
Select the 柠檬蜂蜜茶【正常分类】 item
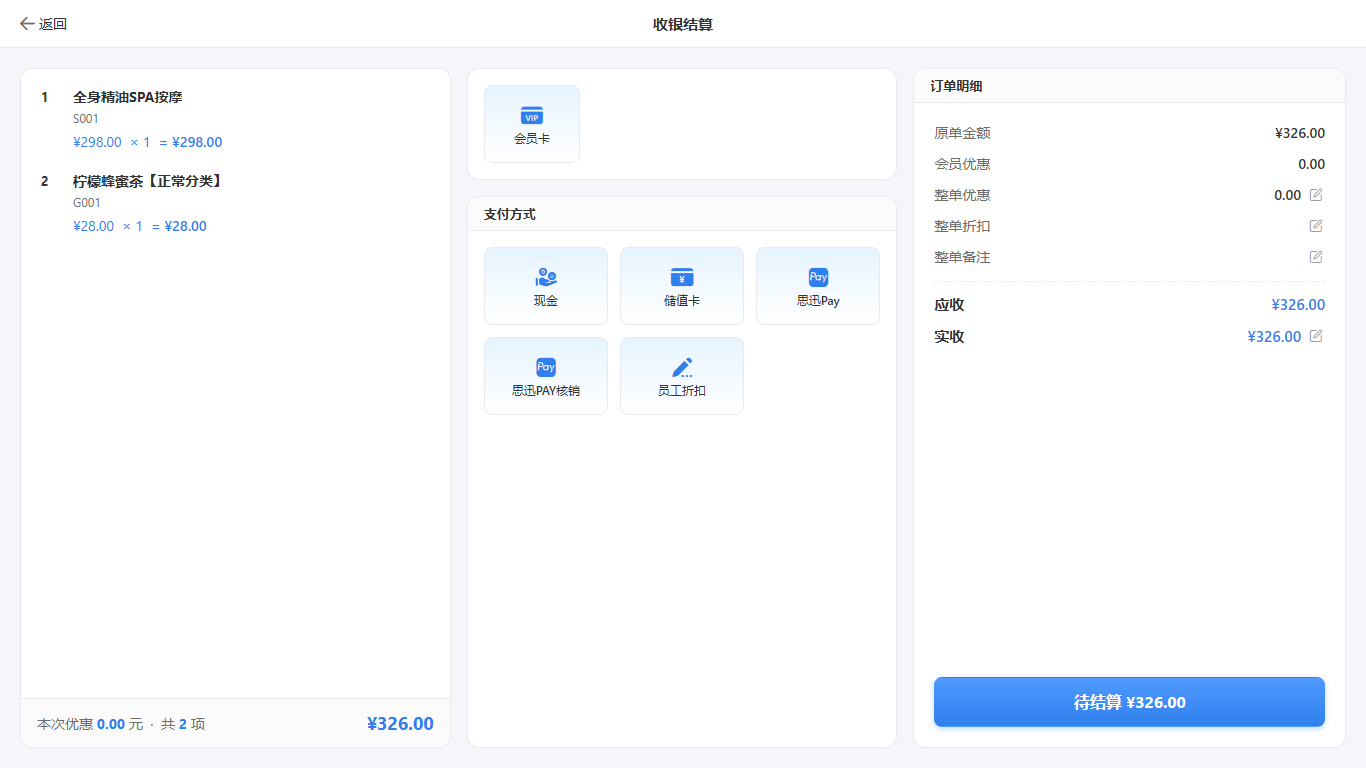147,181
